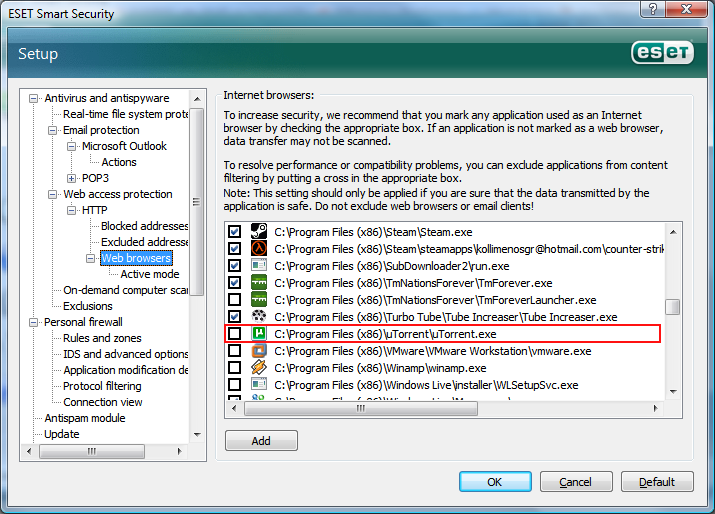The width and height of the screenshot is (715, 514).
Task: Uncheck the TmForever.exe checkbox
Action: point(234,283)
